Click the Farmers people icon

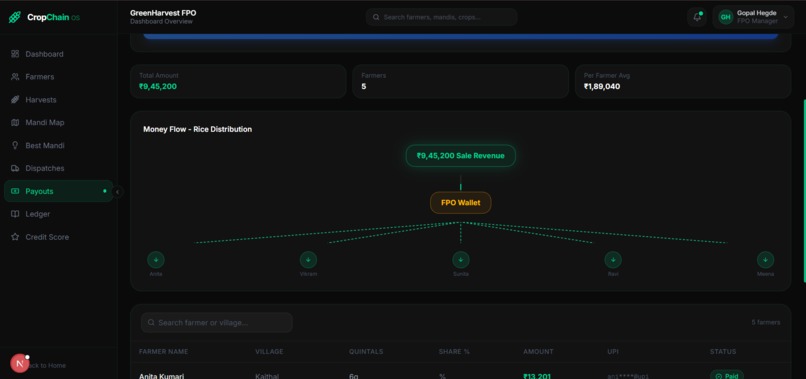pos(15,77)
